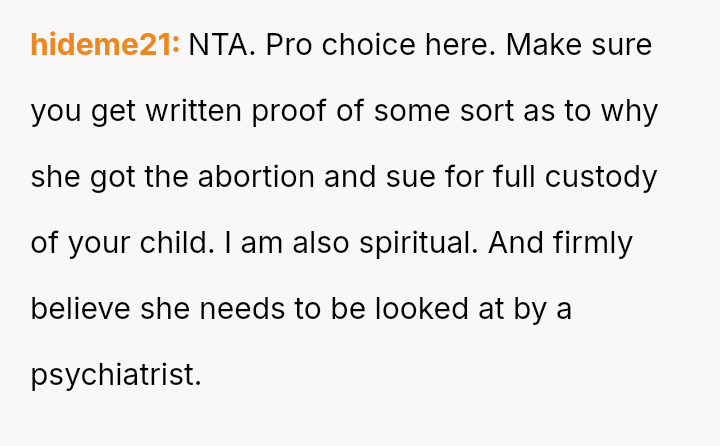
Task: Click the word "spiritual" in fourth line
Action: [416, 245]
